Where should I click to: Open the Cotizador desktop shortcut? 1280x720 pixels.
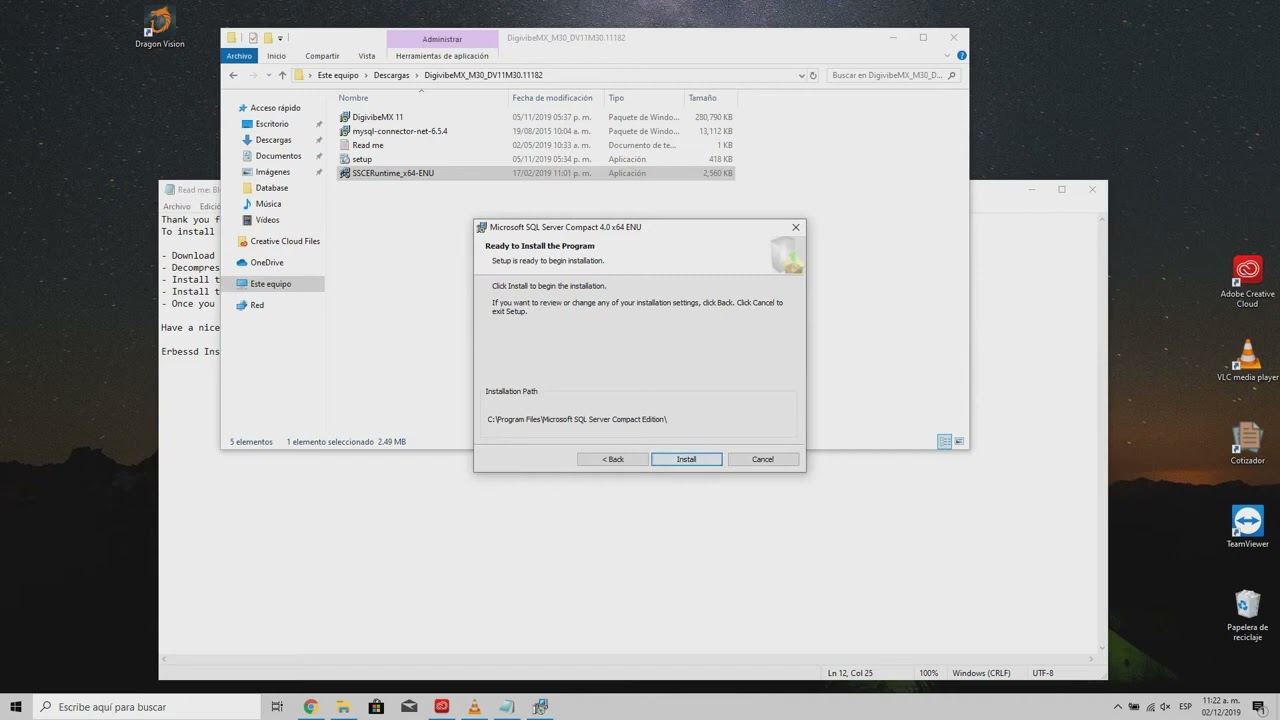tap(1247, 444)
